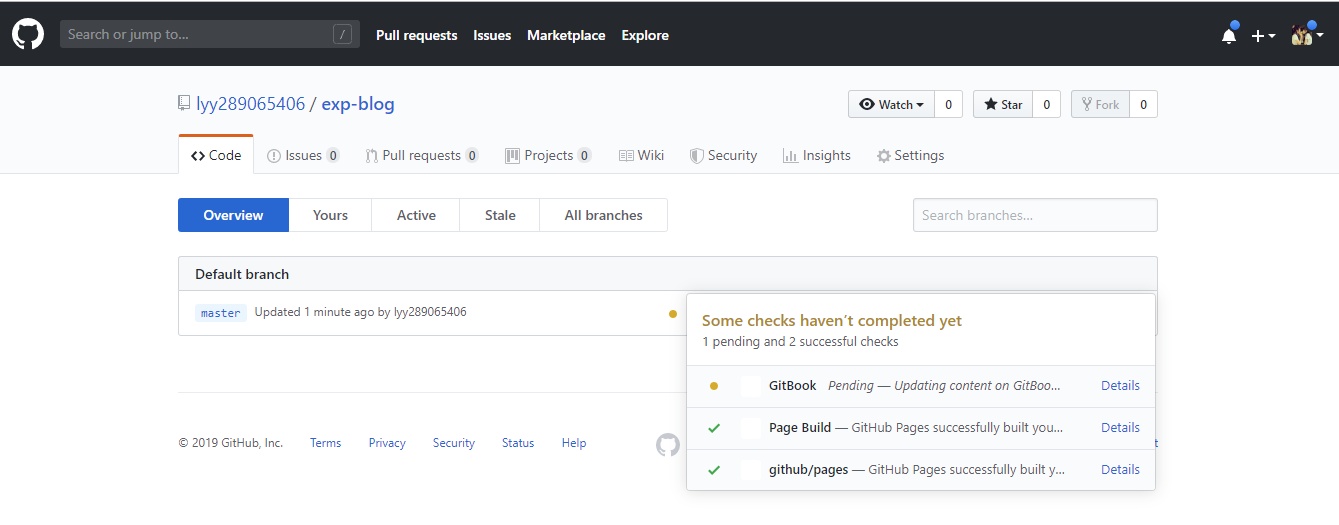
Task: Star the repository
Action: [x=1003, y=104]
